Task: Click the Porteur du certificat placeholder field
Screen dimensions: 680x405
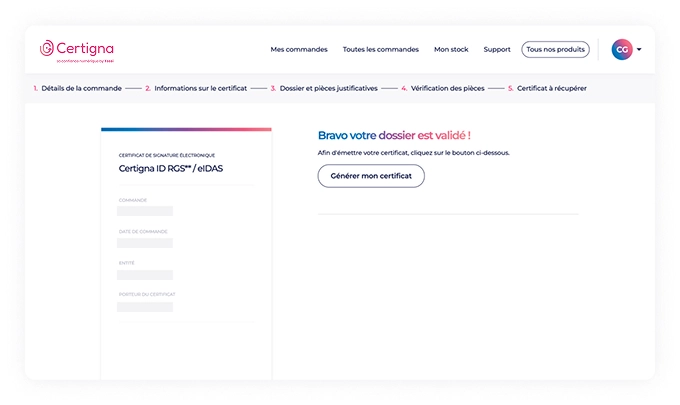Action: coord(145,307)
